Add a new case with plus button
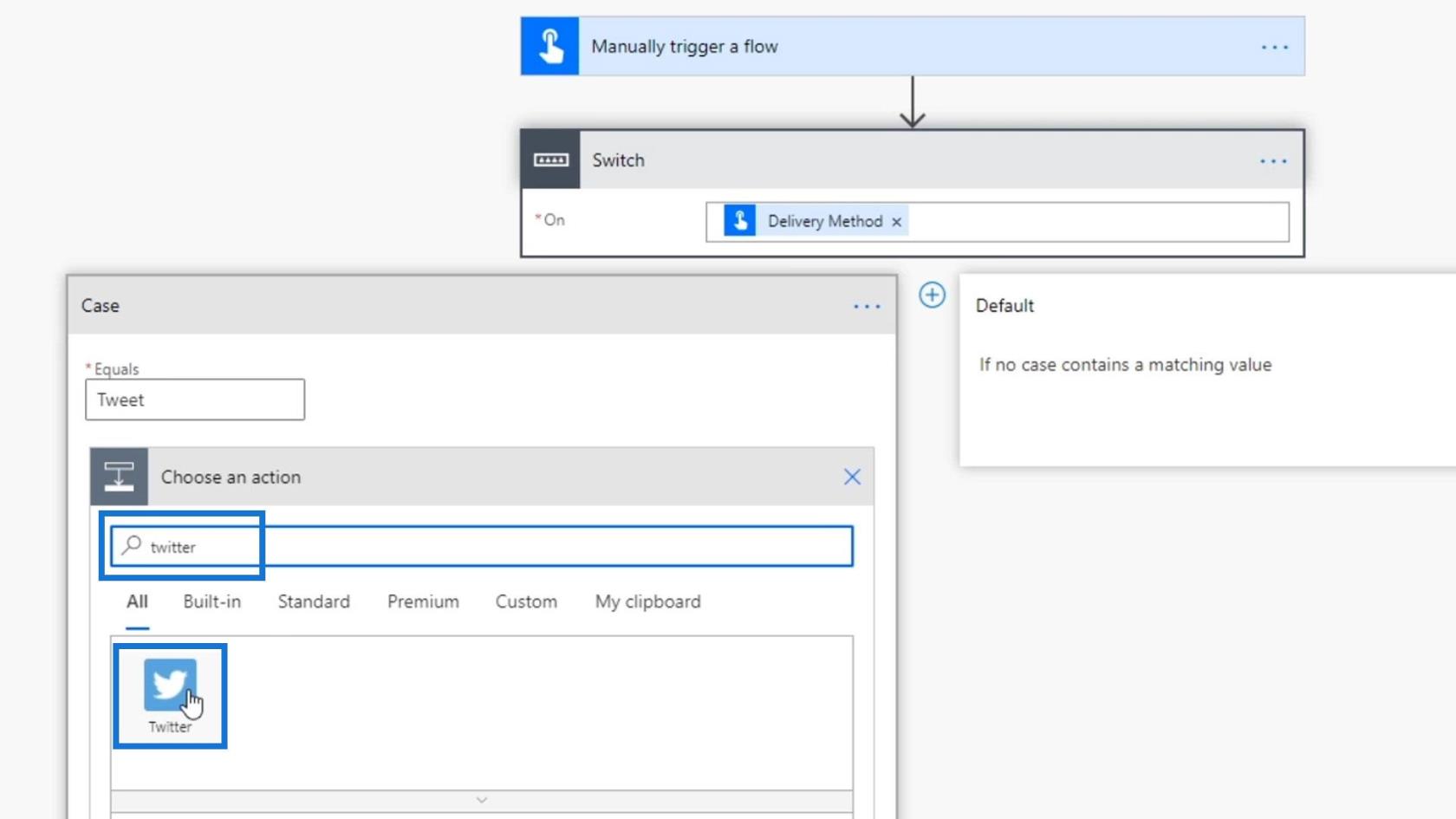The width and height of the screenshot is (1456, 819). [x=932, y=295]
